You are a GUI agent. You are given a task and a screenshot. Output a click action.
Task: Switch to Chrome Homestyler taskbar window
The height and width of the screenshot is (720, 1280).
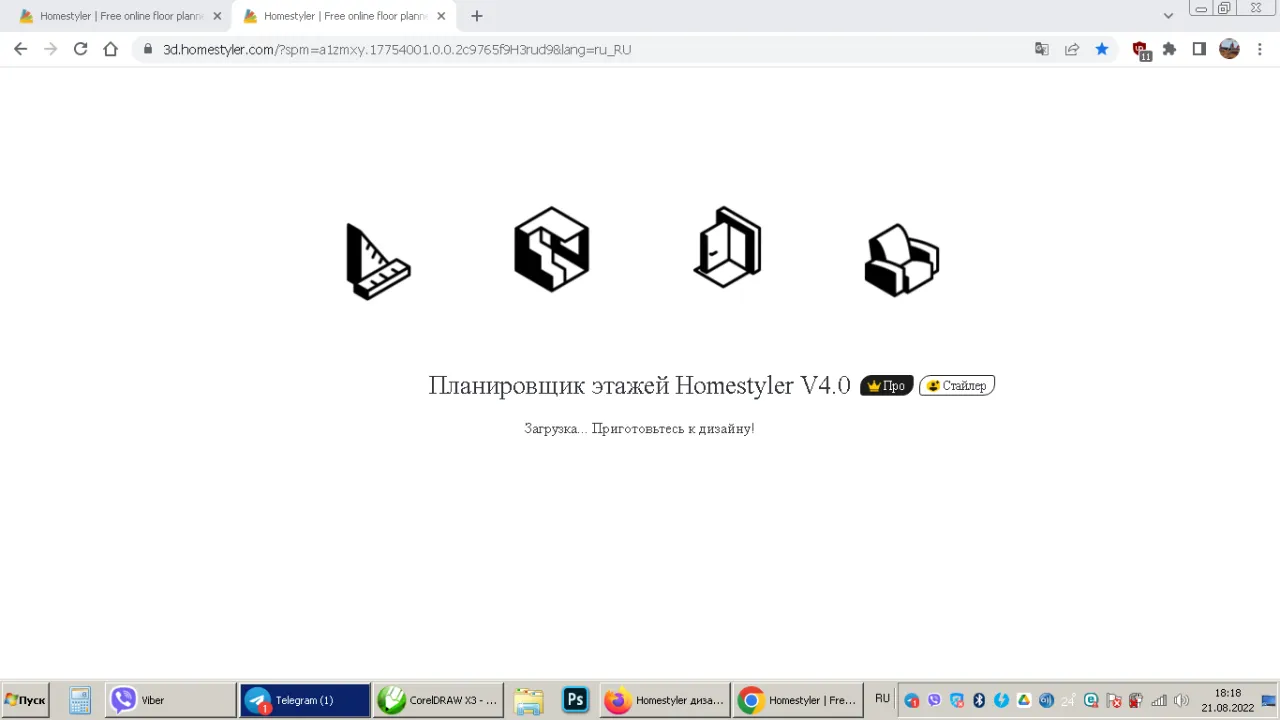(797, 700)
